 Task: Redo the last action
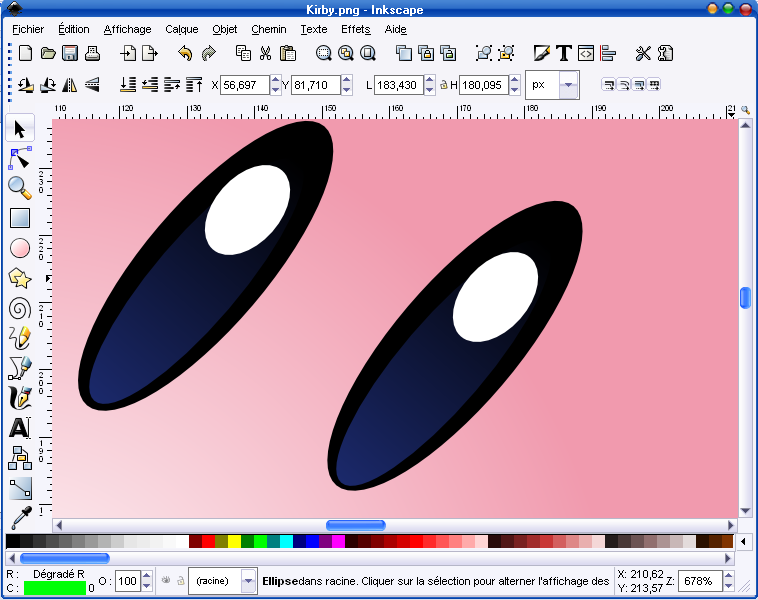click(208, 53)
